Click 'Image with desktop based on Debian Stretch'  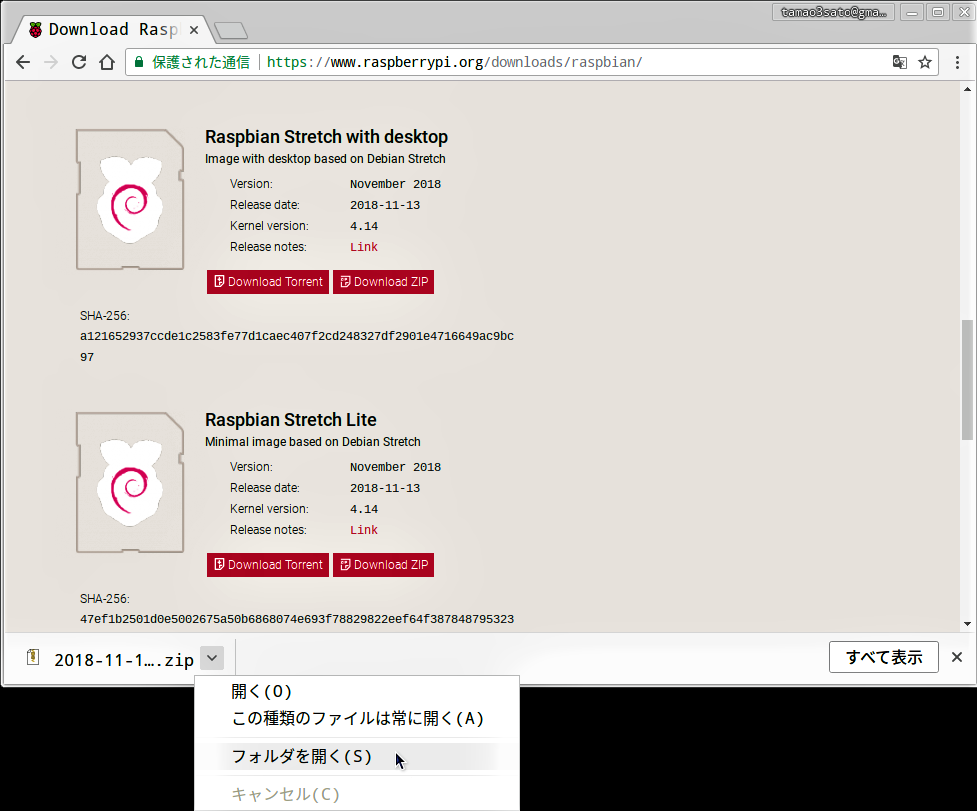325,159
